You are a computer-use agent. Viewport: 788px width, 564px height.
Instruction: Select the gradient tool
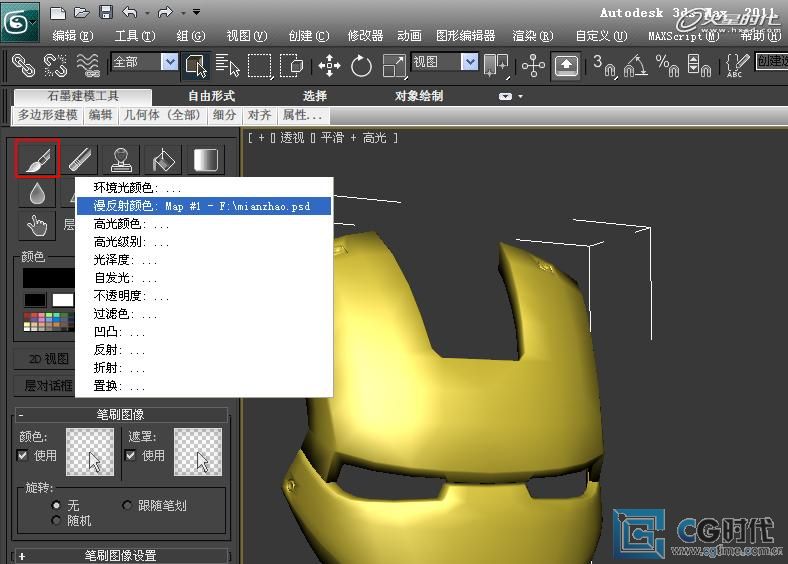206,159
